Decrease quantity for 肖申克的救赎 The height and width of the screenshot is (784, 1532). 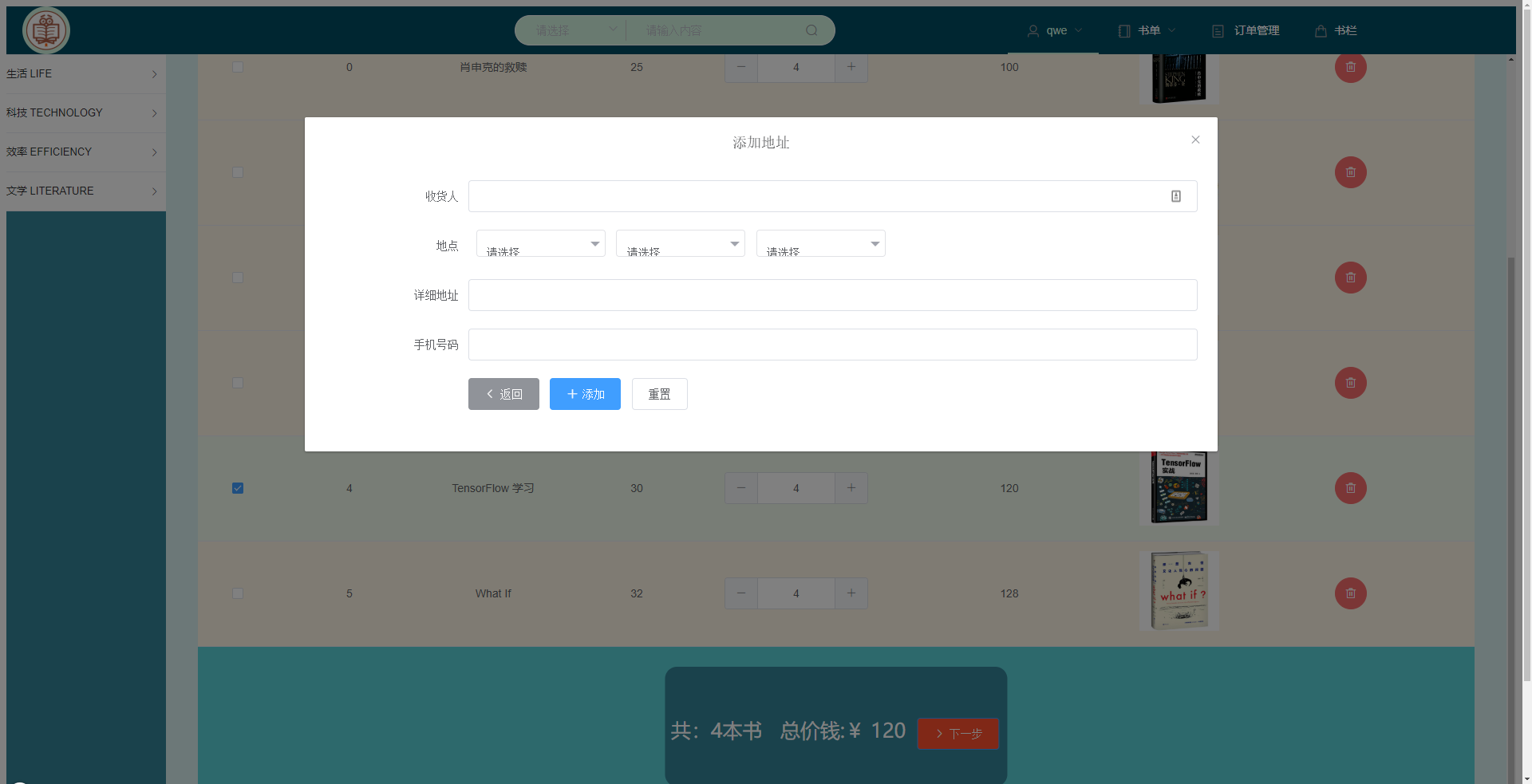tap(741, 67)
